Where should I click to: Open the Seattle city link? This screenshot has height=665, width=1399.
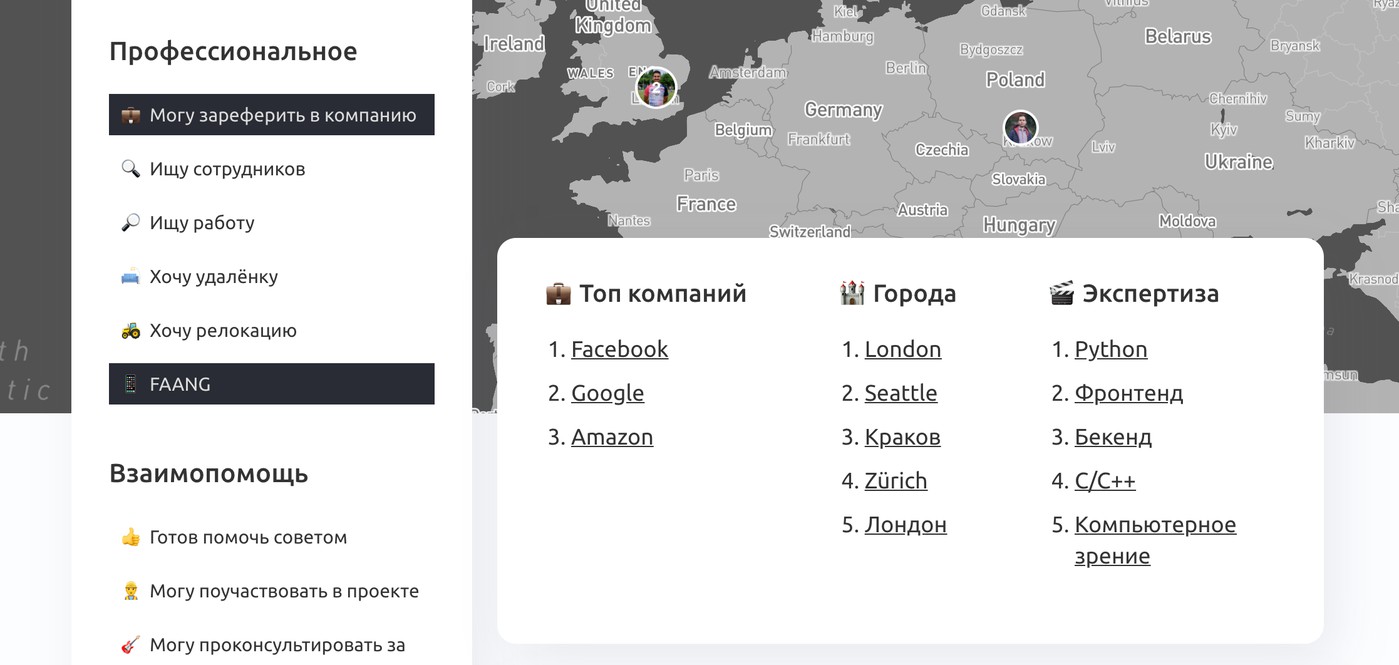pos(900,393)
